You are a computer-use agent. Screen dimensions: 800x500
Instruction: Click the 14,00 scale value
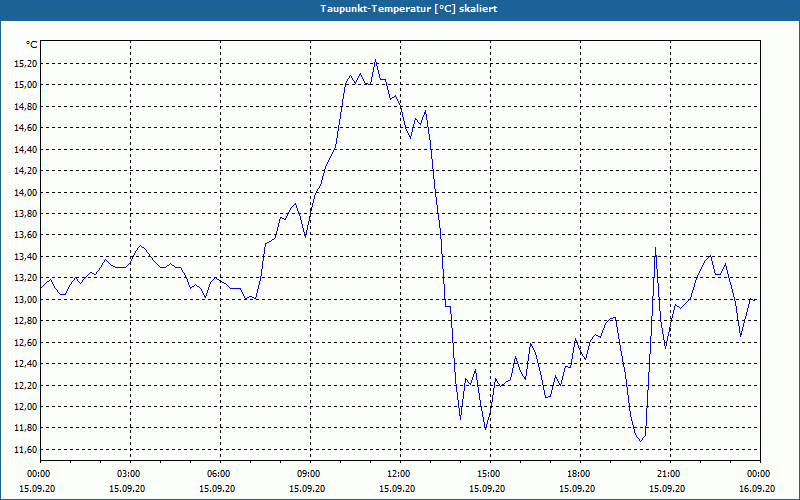pos(26,192)
